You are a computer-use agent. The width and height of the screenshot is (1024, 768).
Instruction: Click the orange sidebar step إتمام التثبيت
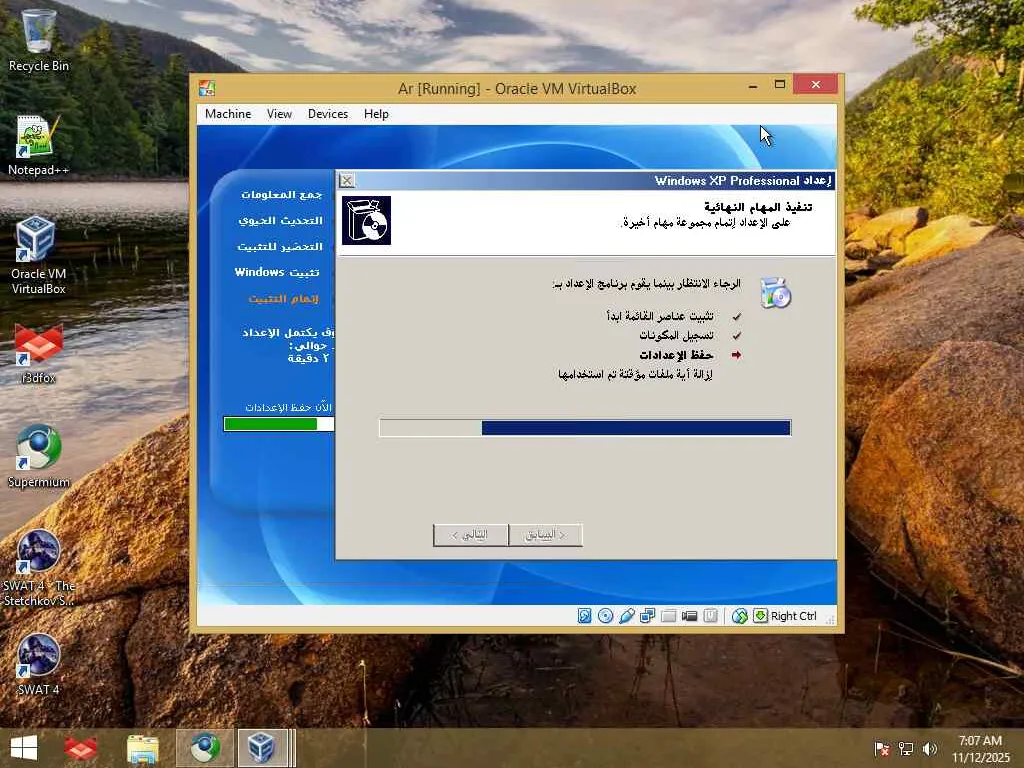tap(283, 299)
